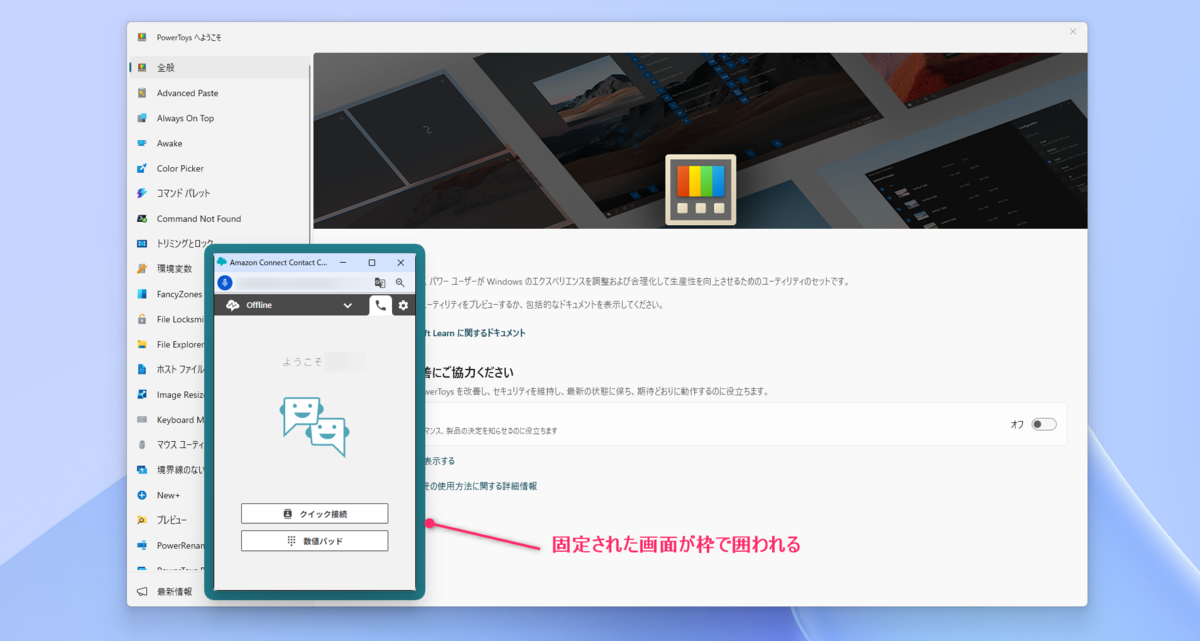Select the 境界線のない icon in sidebar
This screenshot has width=1200, height=641.
[142, 470]
